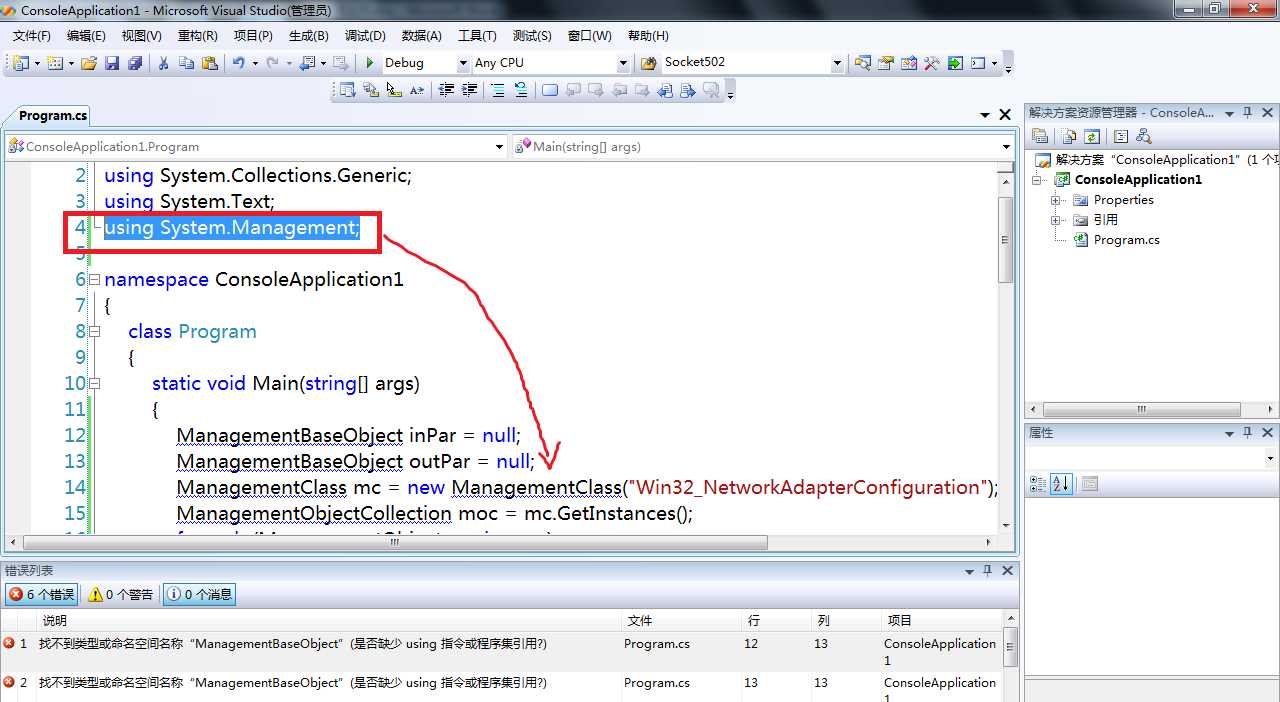Select Program.cs in Solution Explorer
Image resolution: width=1280 pixels, height=702 pixels.
click(x=1126, y=240)
